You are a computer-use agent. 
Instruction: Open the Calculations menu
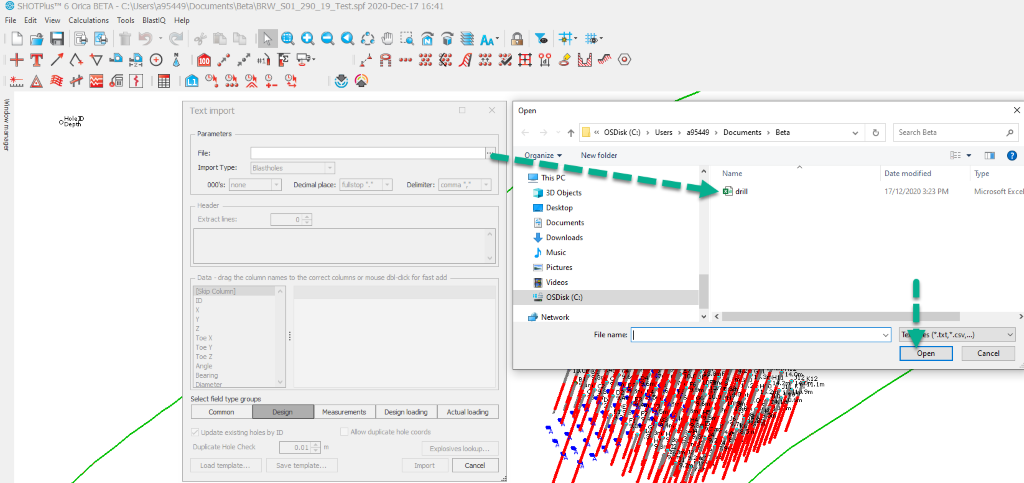coord(89,20)
